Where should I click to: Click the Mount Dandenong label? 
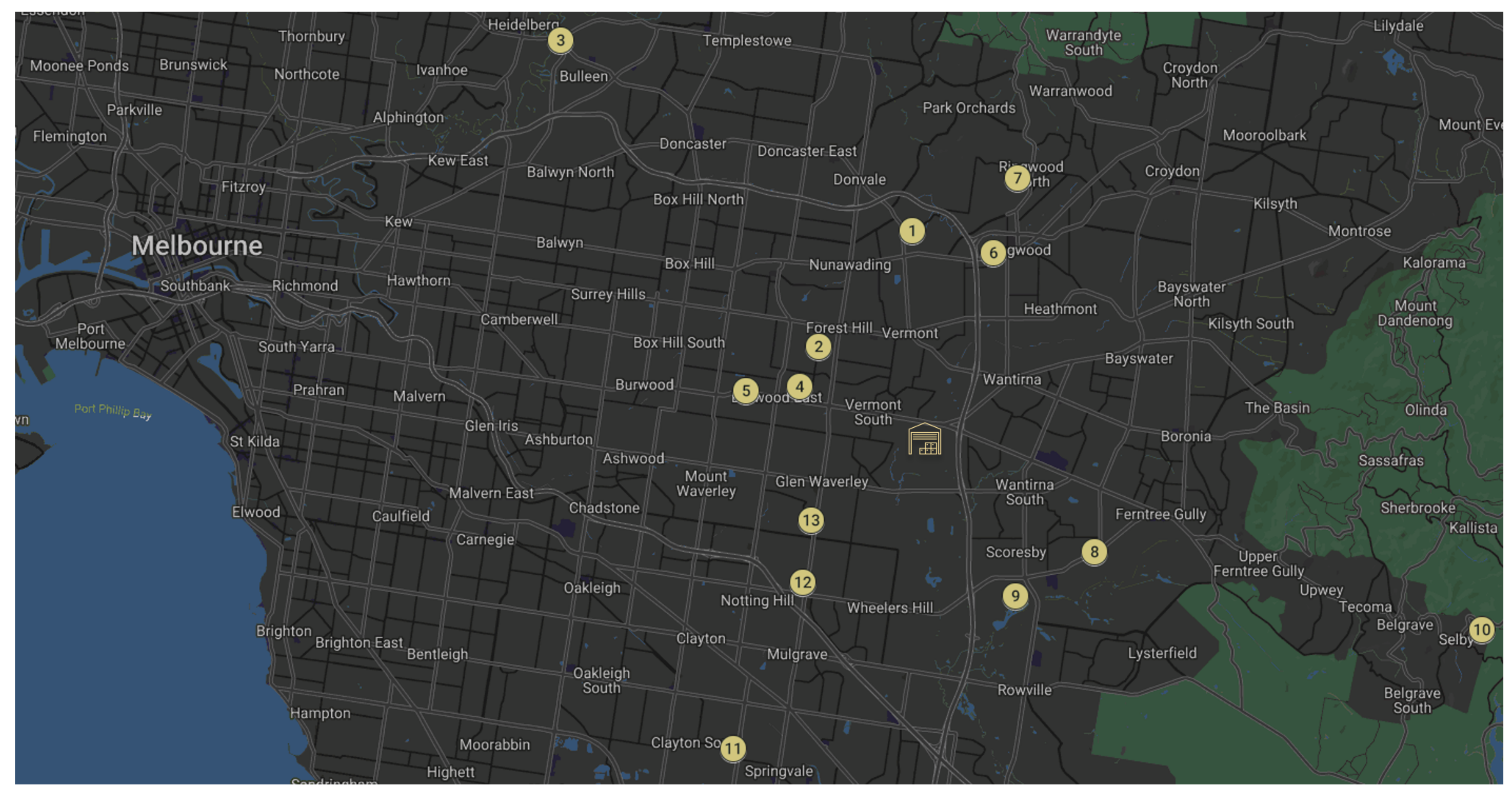coord(1415,313)
